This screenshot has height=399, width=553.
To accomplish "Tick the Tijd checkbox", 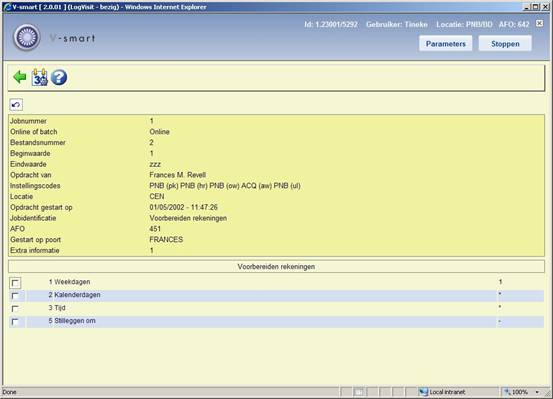I will click(15, 309).
